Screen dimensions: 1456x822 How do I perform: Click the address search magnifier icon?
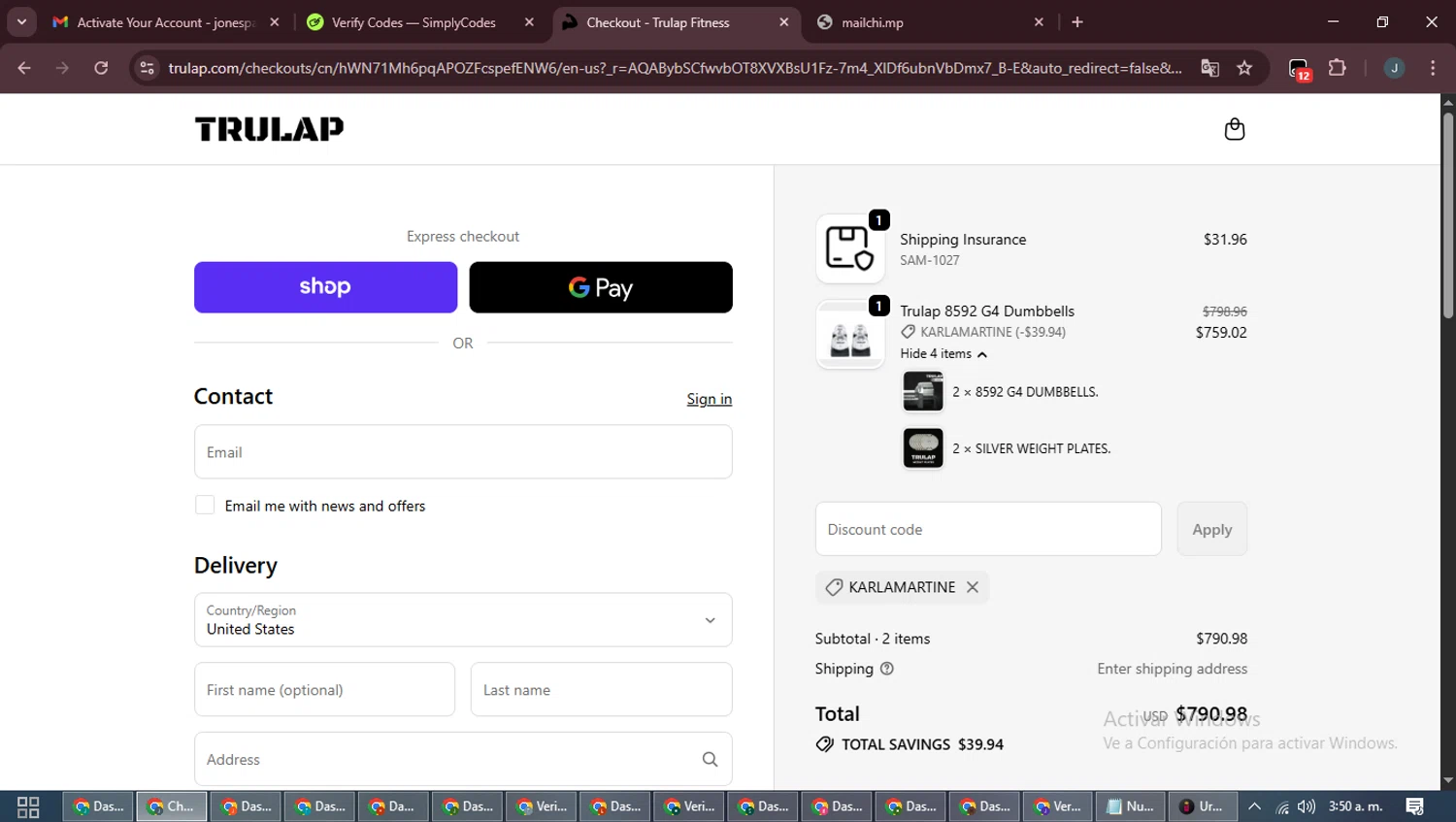click(x=710, y=759)
